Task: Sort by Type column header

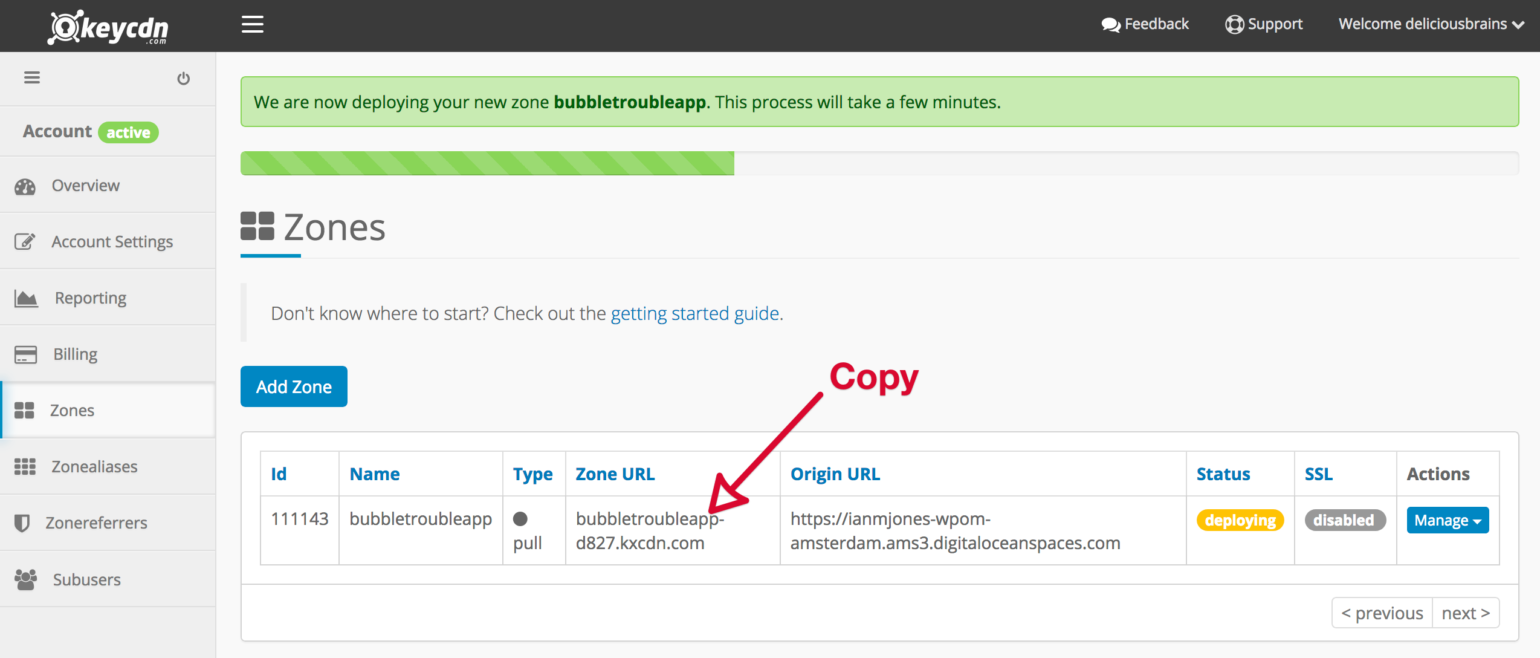Action: (533, 475)
